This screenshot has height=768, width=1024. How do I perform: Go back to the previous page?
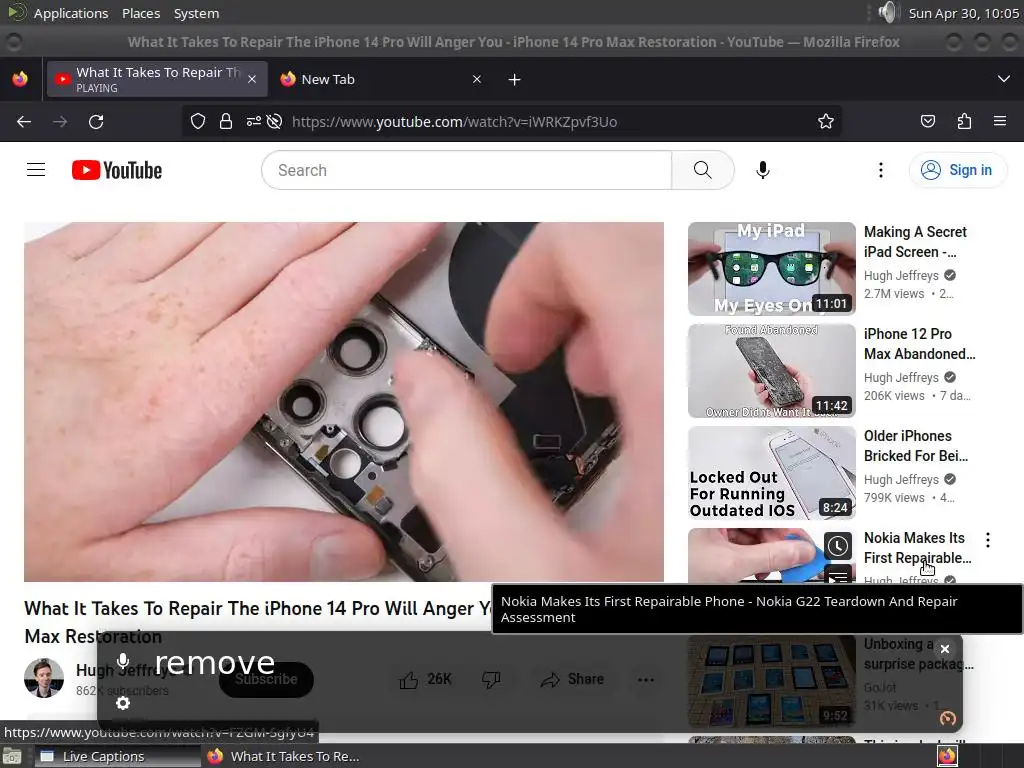click(24, 121)
